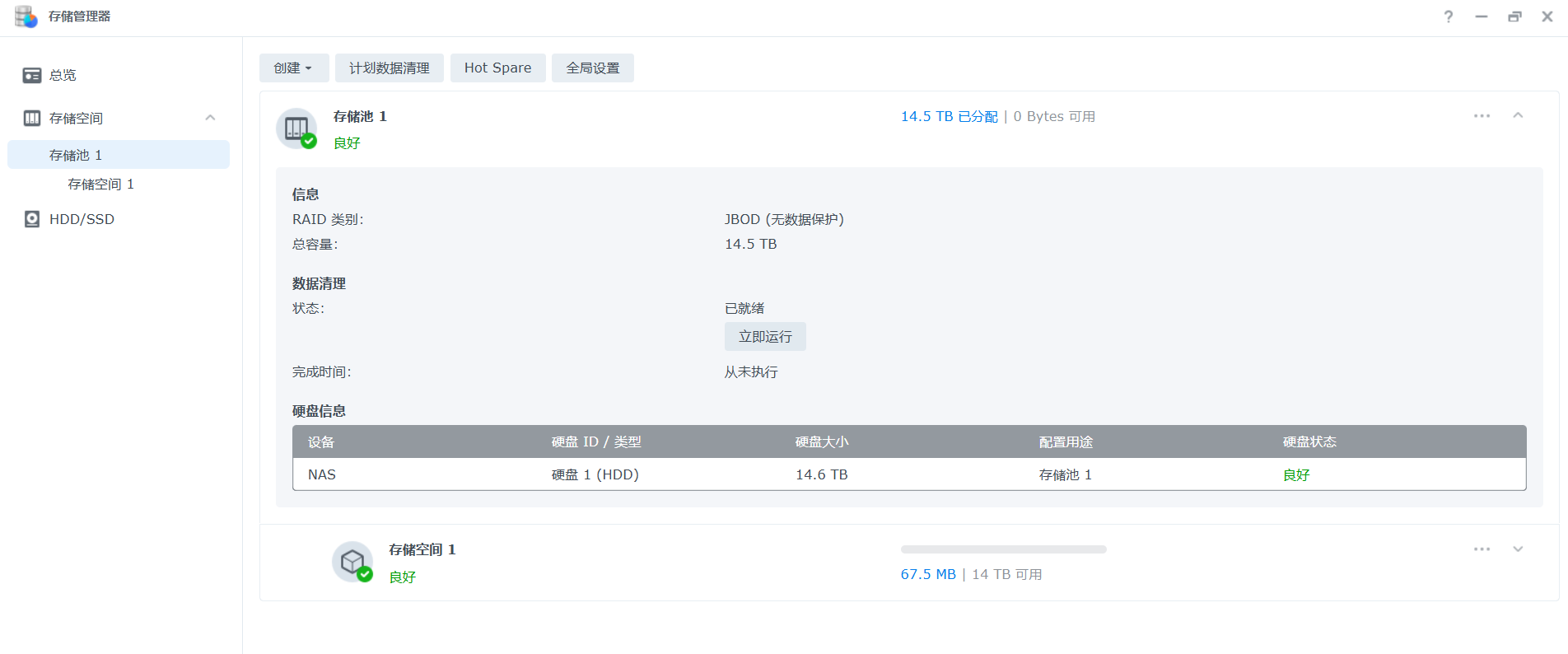Click the 存储池 1 pool status icon
Viewport: 1568px width, 654px height.
click(296, 128)
